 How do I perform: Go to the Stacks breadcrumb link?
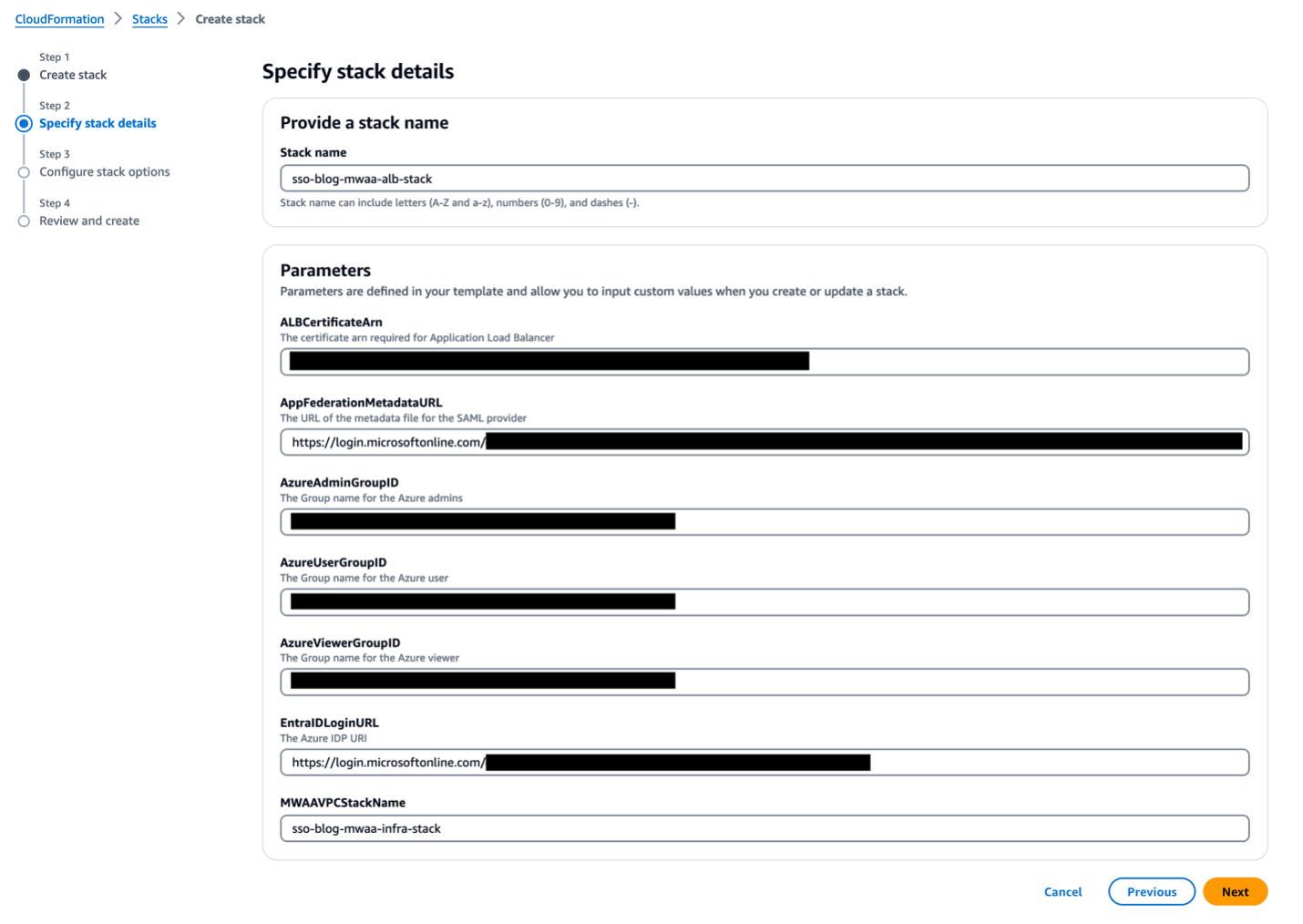click(149, 19)
